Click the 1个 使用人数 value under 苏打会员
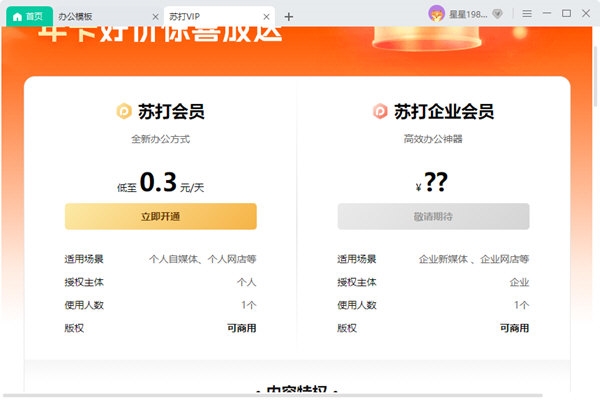This screenshot has height=400, width=600. point(249,305)
